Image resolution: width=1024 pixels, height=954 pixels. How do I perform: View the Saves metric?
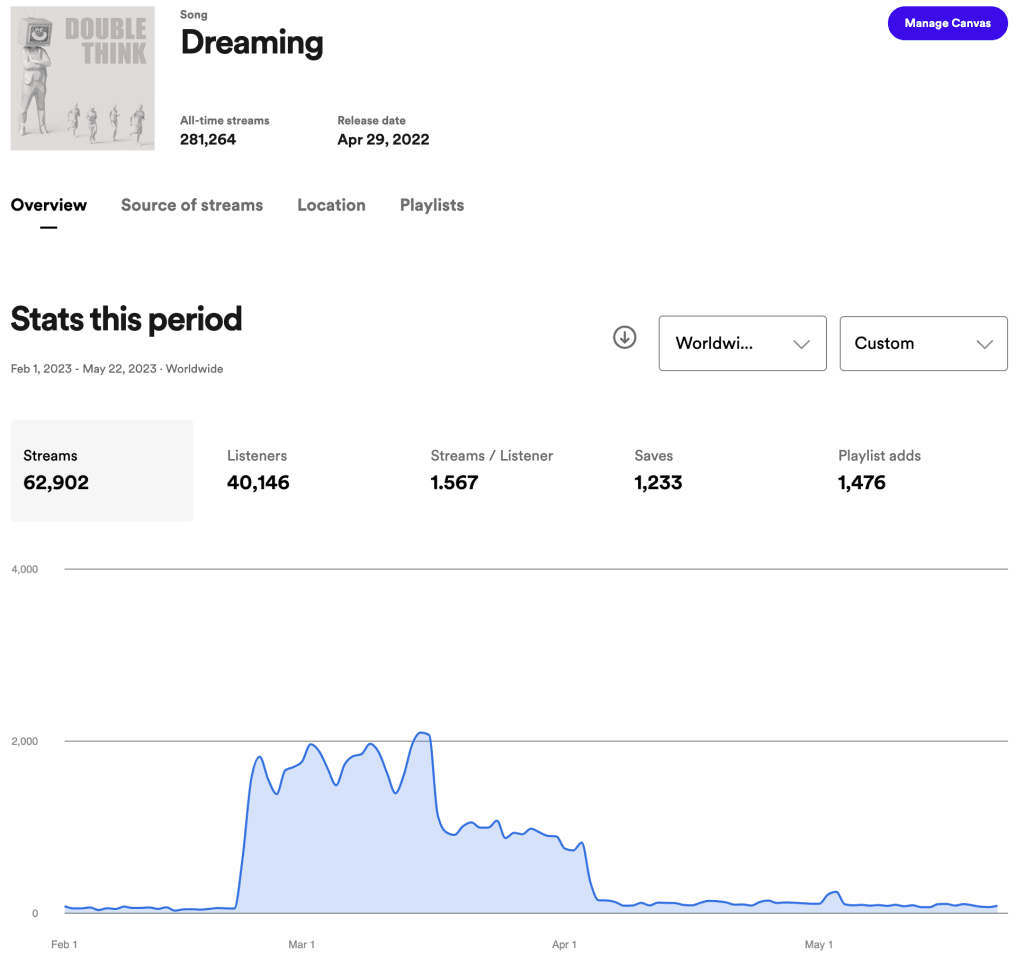pos(658,470)
